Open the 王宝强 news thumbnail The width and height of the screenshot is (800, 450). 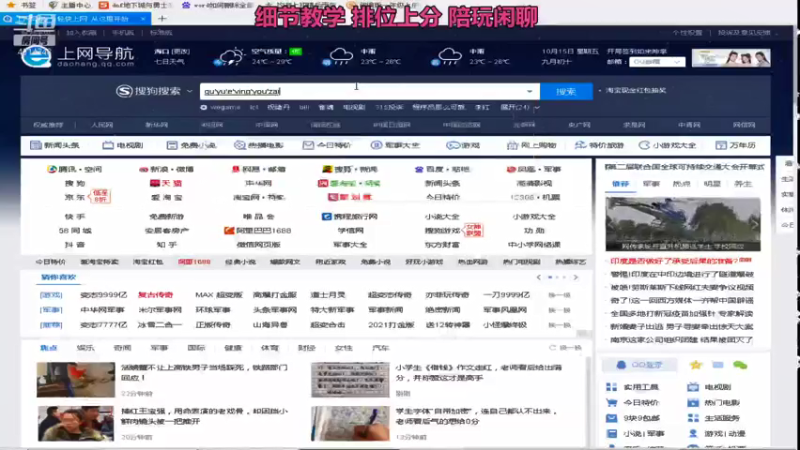pyautogui.click(x=76, y=424)
